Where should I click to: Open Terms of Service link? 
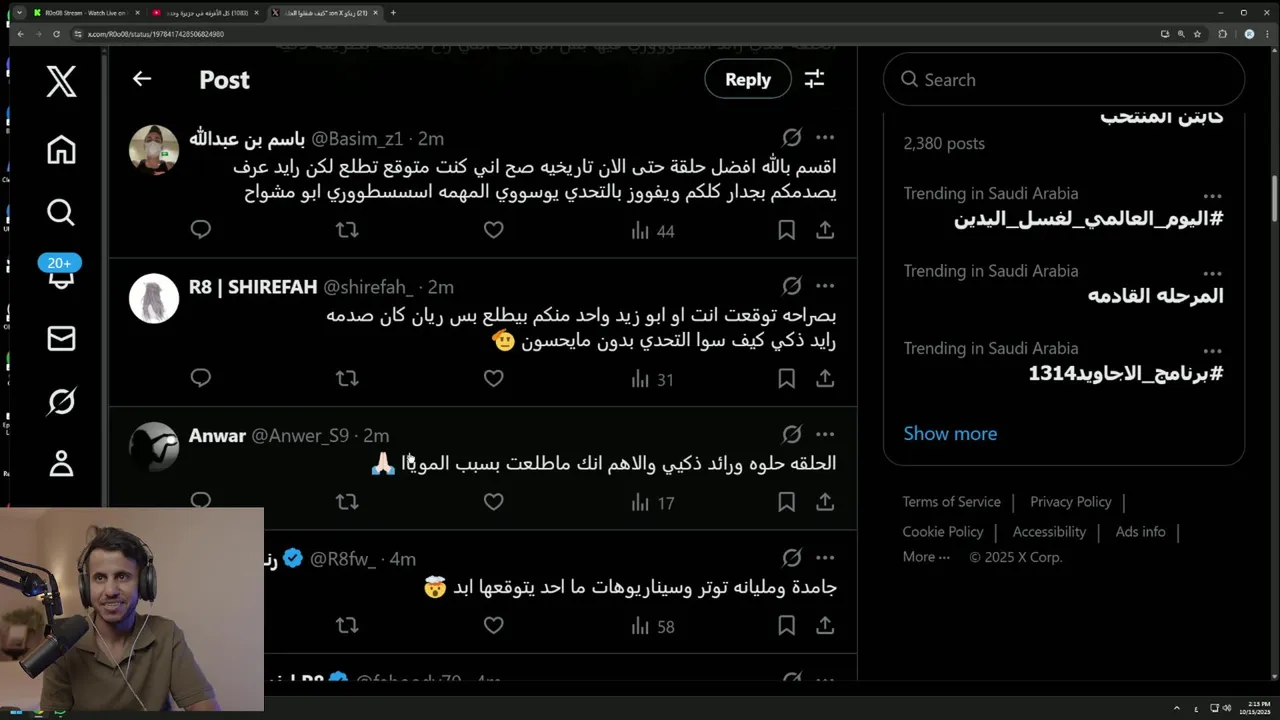951,502
